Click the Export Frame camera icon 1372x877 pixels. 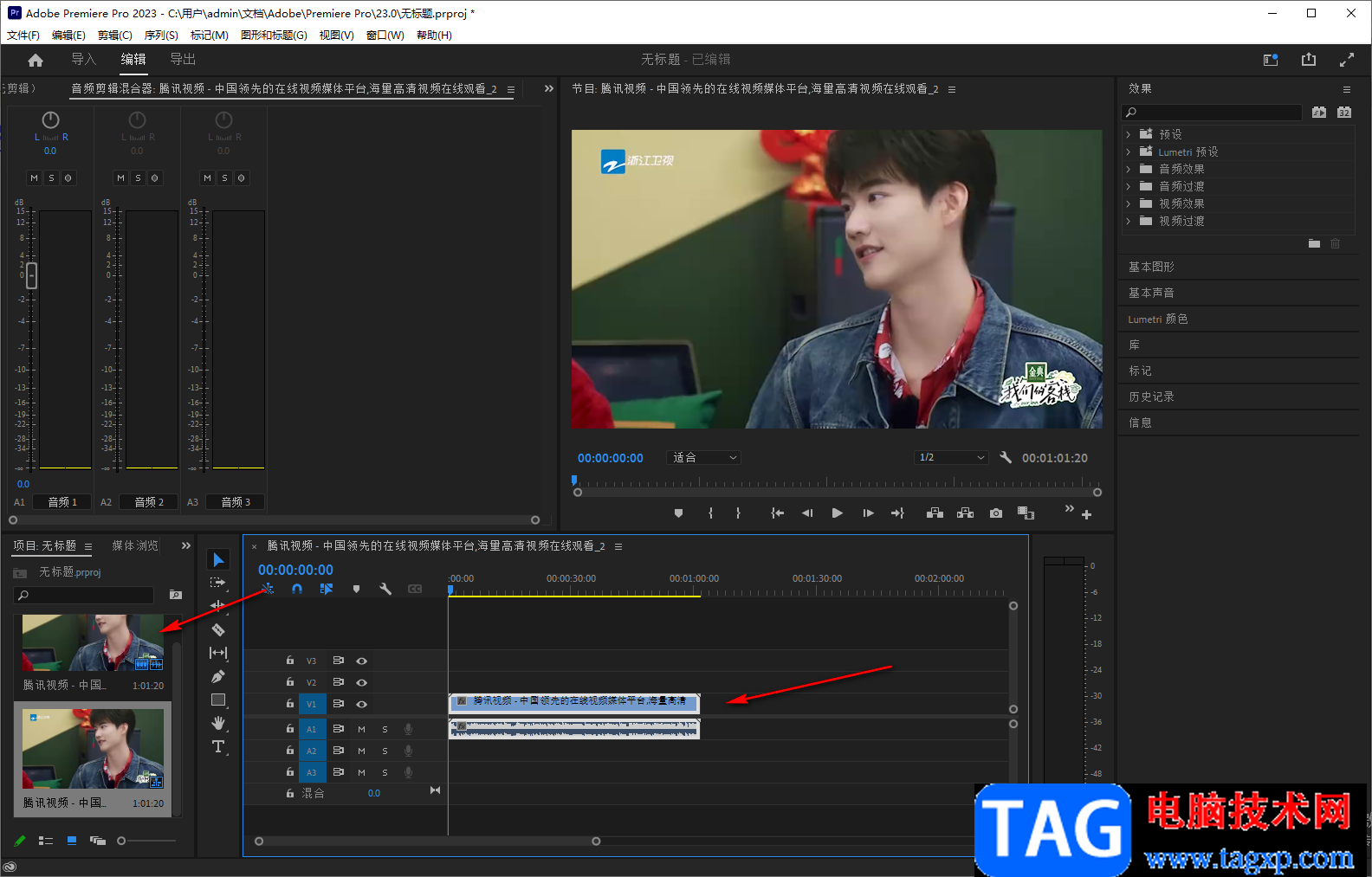click(x=996, y=513)
